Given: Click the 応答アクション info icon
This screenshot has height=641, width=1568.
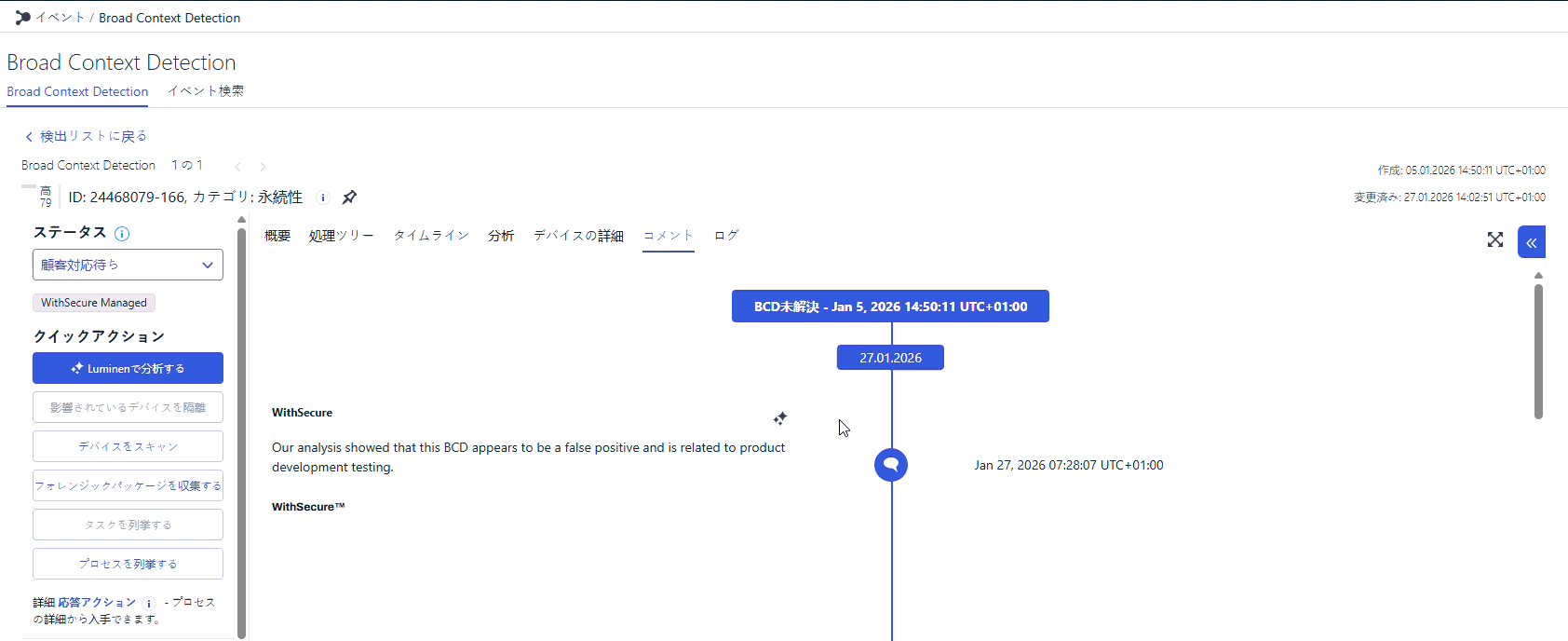Looking at the screenshot, I should click(x=149, y=604).
